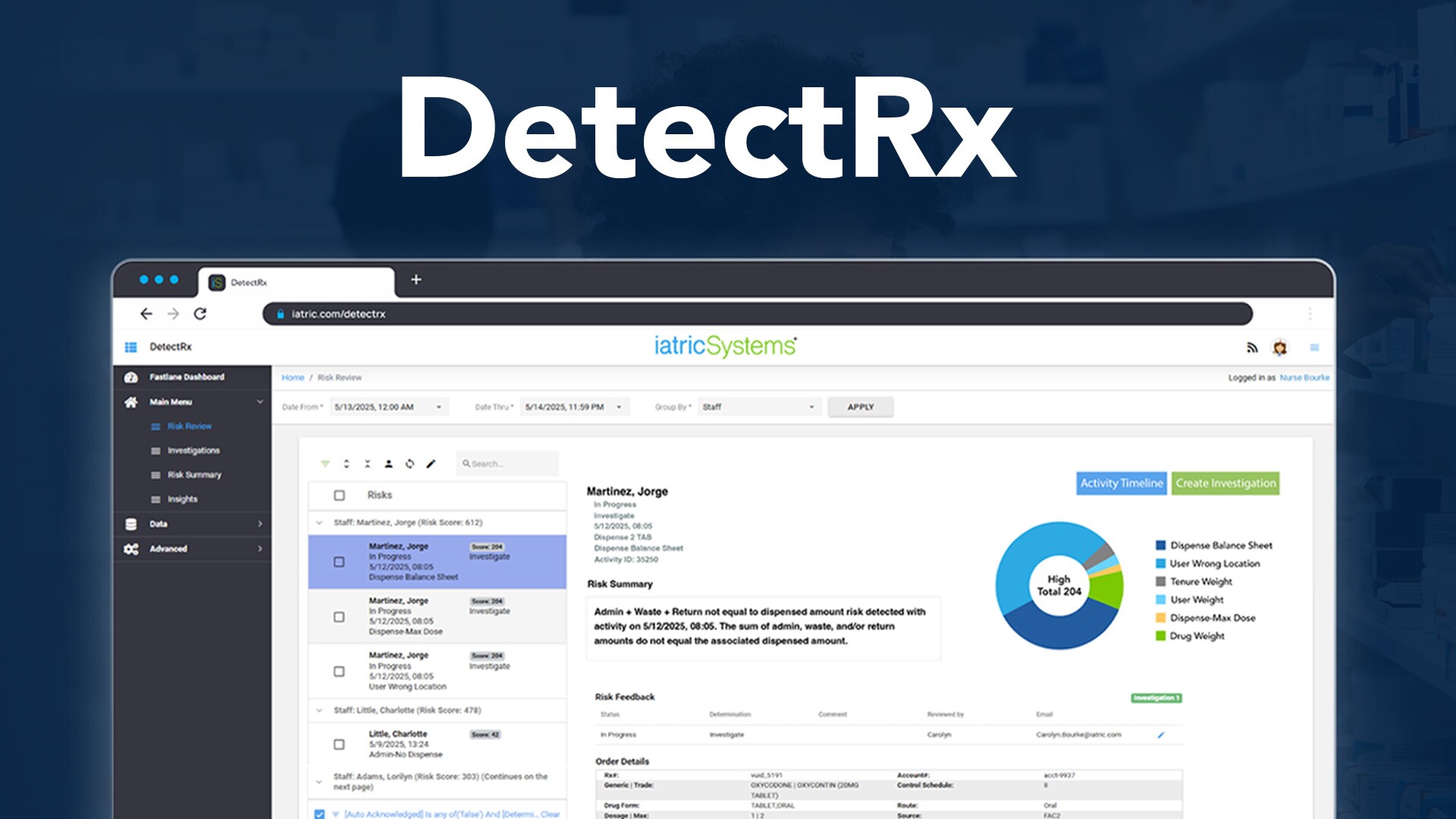Open the user avatar icon in header
This screenshot has height=819, width=1456.
coord(1280,347)
